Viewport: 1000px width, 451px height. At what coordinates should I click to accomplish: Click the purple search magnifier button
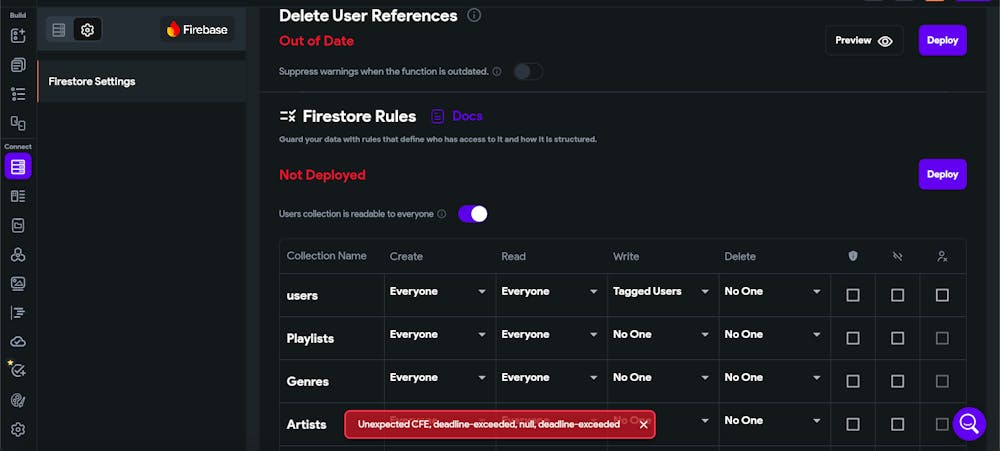click(x=968, y=424)
